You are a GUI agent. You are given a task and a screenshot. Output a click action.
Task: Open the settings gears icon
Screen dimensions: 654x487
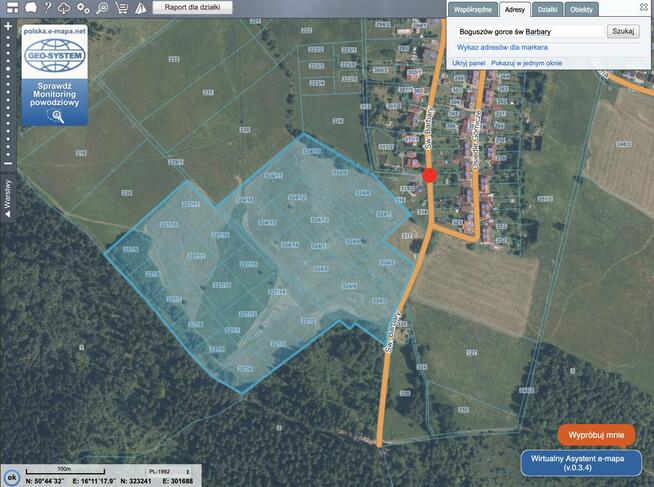(x=83, y=7)
